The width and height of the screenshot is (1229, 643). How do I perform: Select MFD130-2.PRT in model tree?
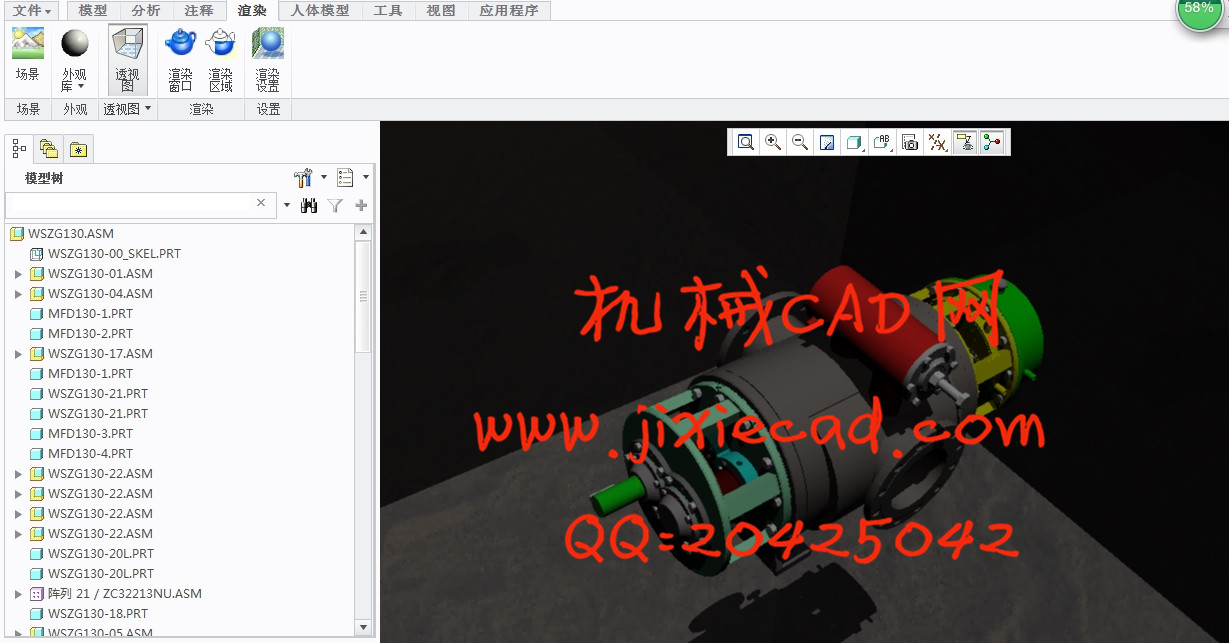point(90,334)
